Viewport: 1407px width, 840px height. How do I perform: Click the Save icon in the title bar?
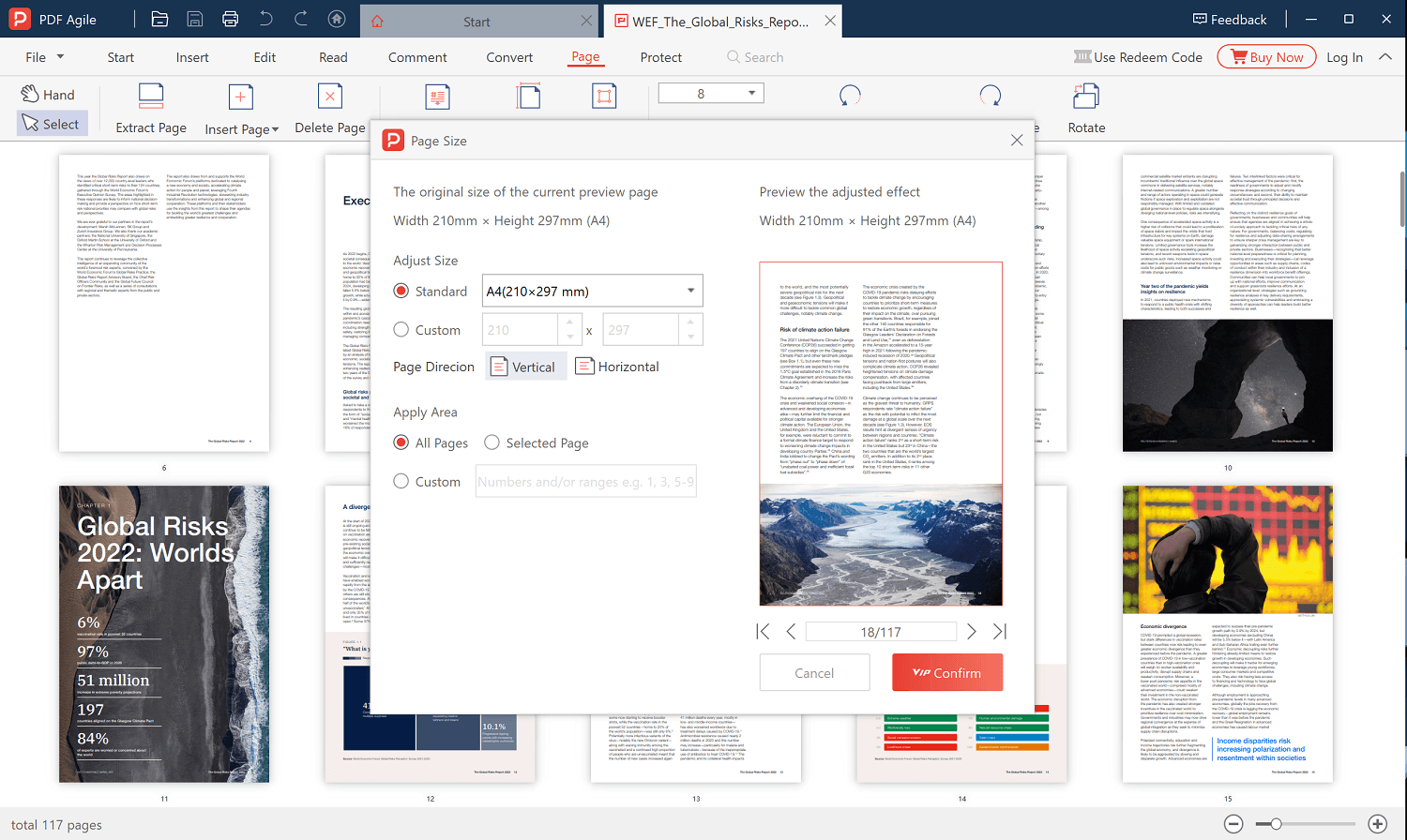195,19
